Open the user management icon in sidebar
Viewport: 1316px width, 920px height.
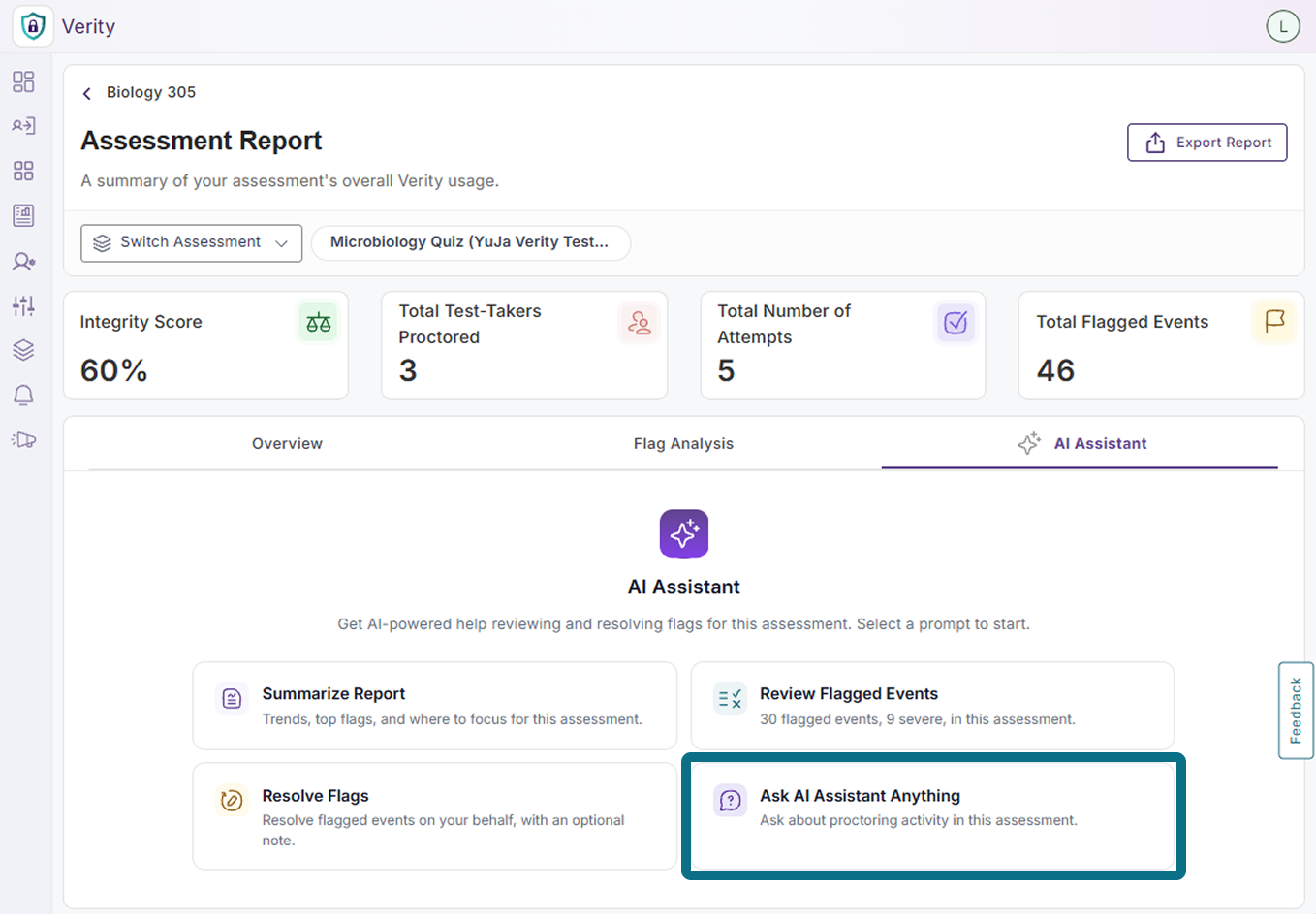23,261
